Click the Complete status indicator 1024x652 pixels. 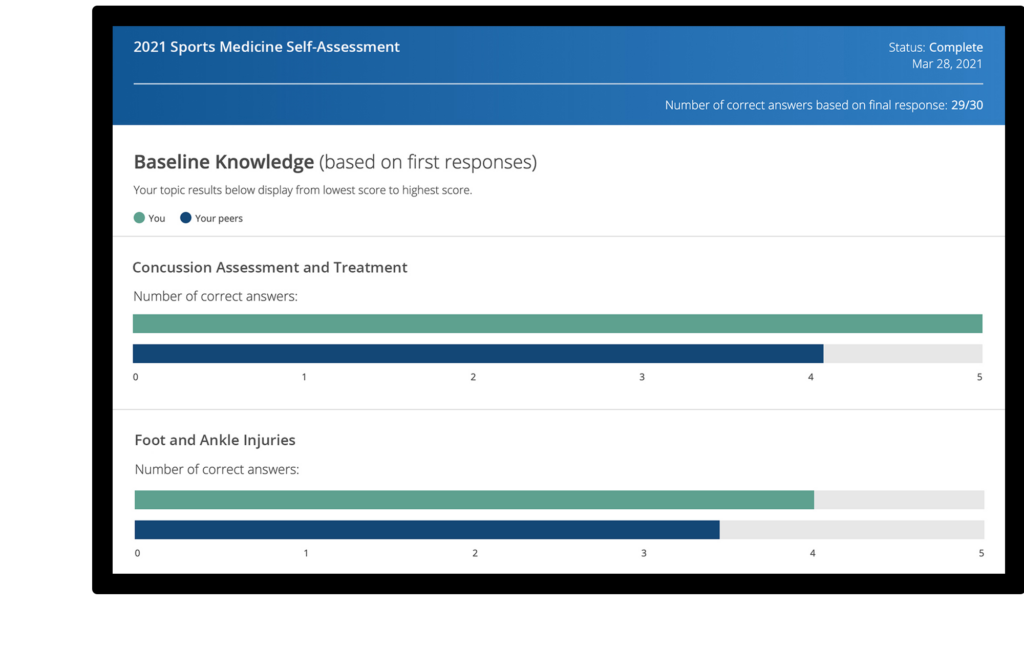(956, 46)
